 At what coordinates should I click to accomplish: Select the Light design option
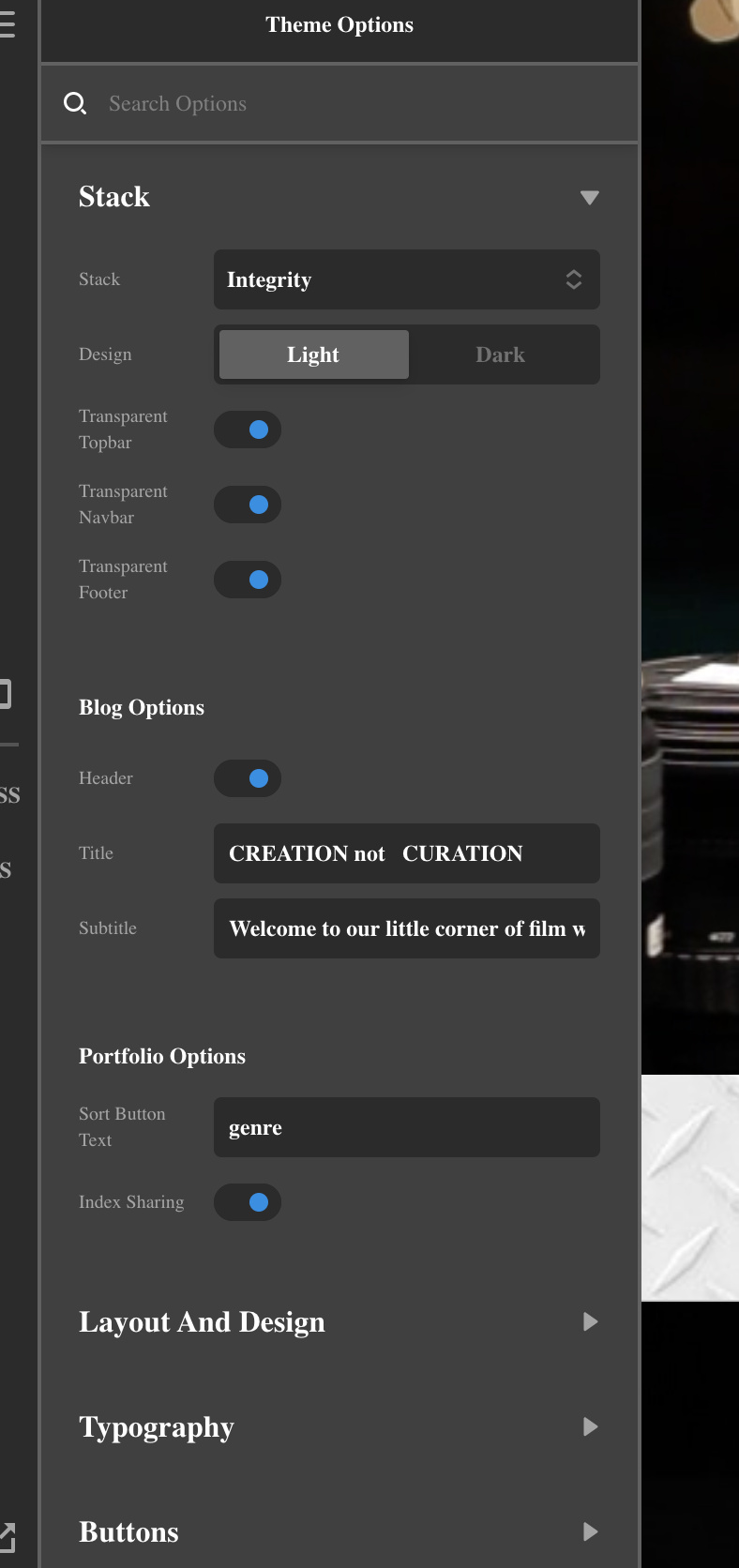pyautogui.click(x=313, y=354)
